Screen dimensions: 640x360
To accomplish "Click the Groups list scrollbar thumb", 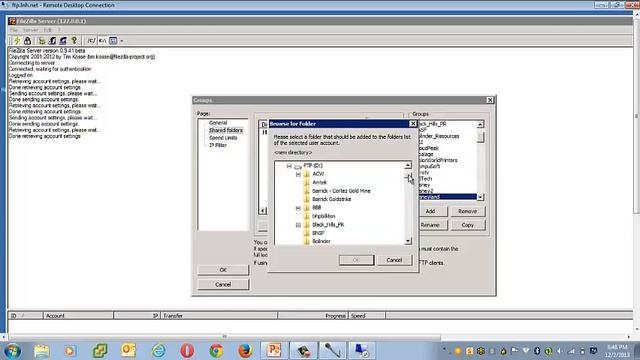I will tap(480, 136).
